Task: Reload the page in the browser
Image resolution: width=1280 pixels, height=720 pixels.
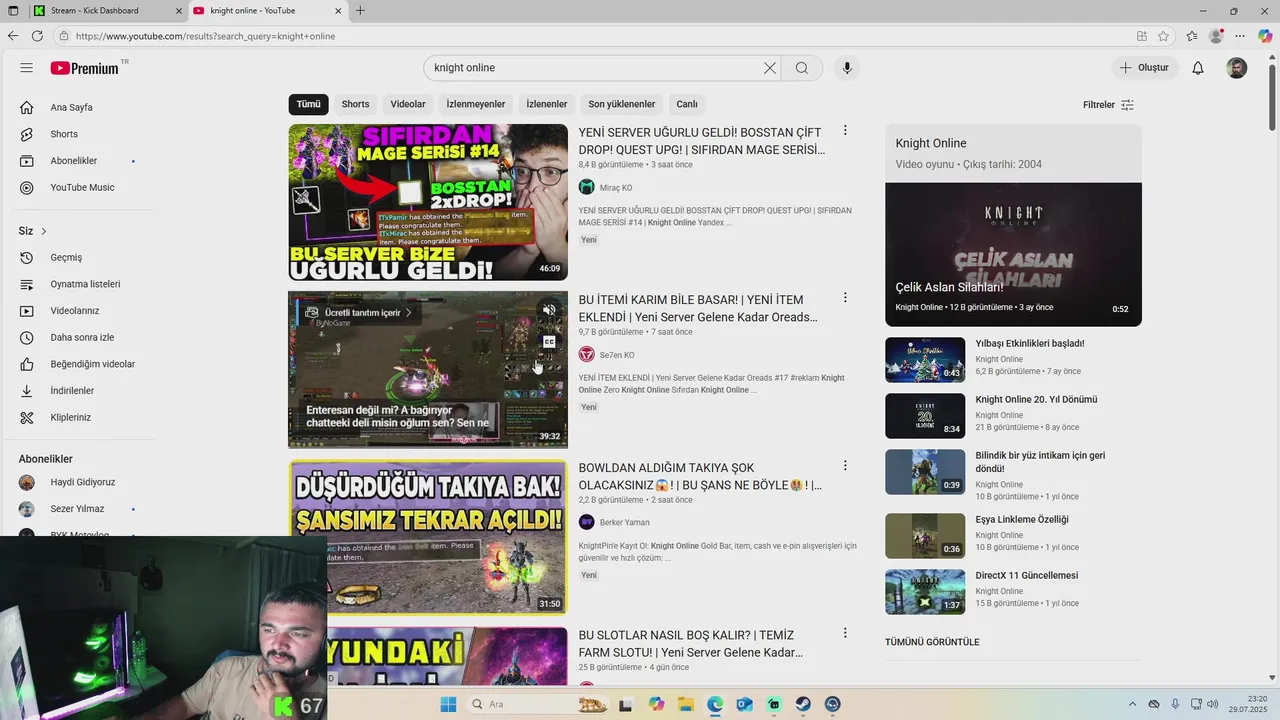Action: point(37,36)
